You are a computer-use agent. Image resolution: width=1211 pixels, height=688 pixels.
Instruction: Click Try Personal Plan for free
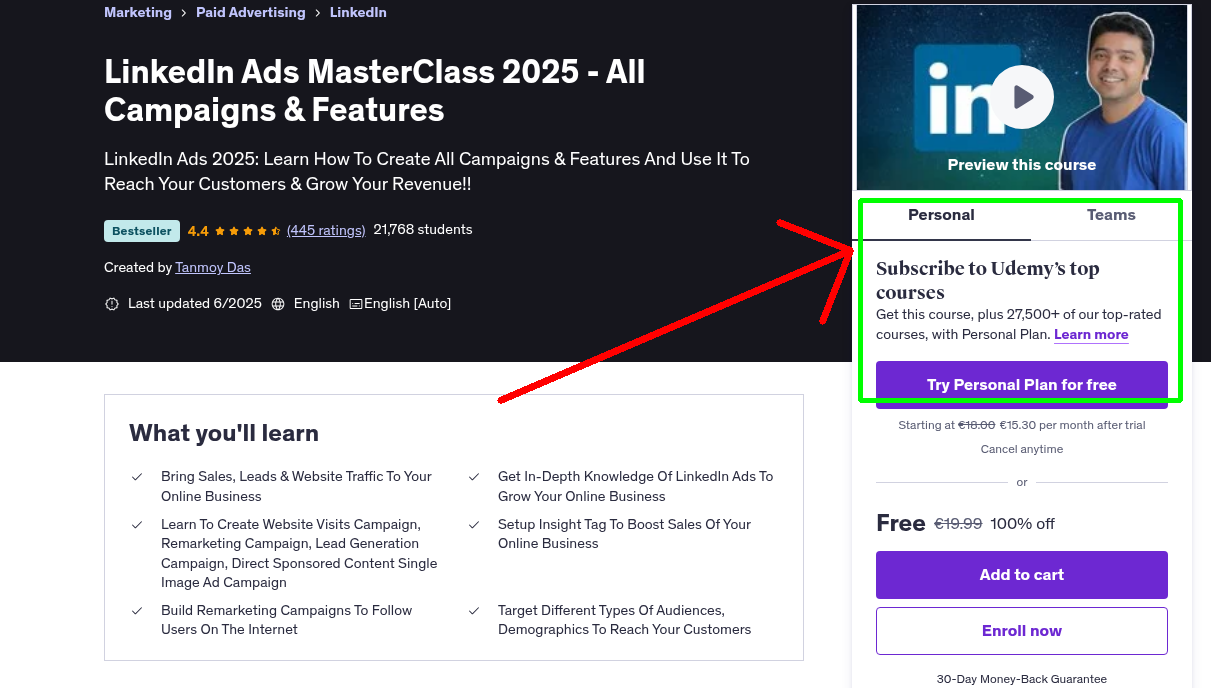(1022, 385)
